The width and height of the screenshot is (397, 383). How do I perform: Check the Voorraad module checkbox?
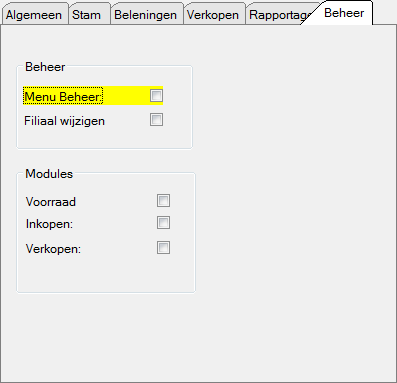click(163, 201)
